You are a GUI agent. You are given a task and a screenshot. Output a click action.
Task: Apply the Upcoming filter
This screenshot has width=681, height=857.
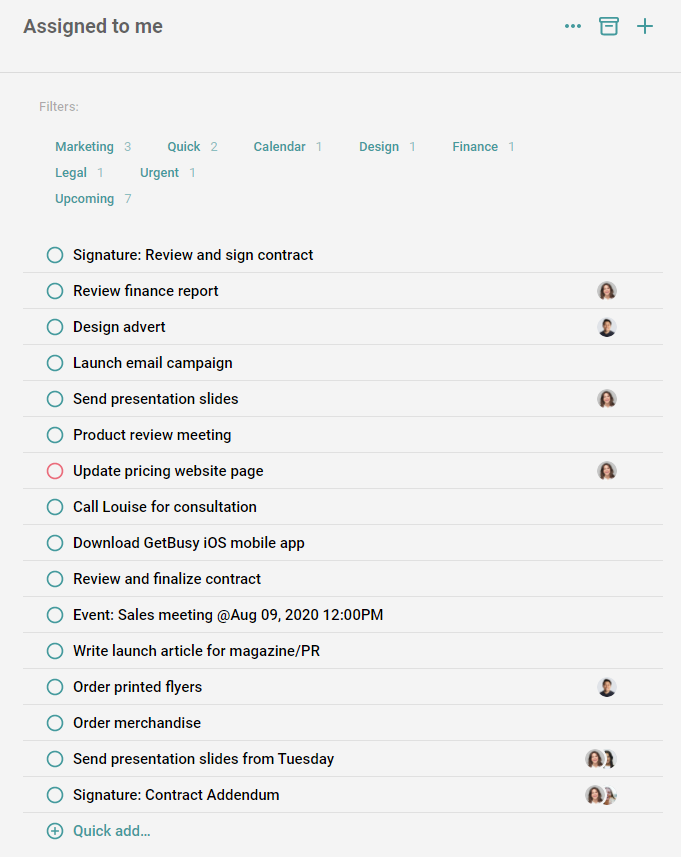pos(84,198)
